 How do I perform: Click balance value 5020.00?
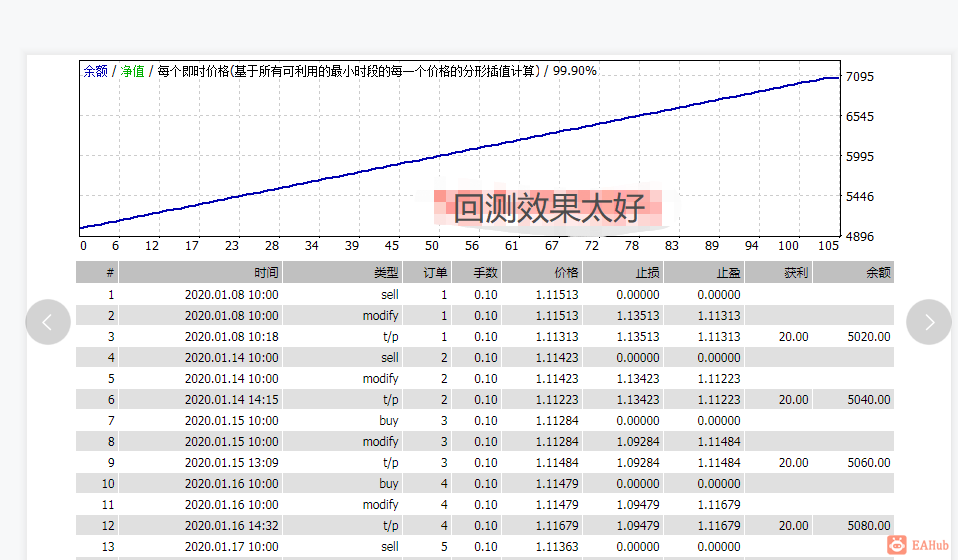click(869, 336)
